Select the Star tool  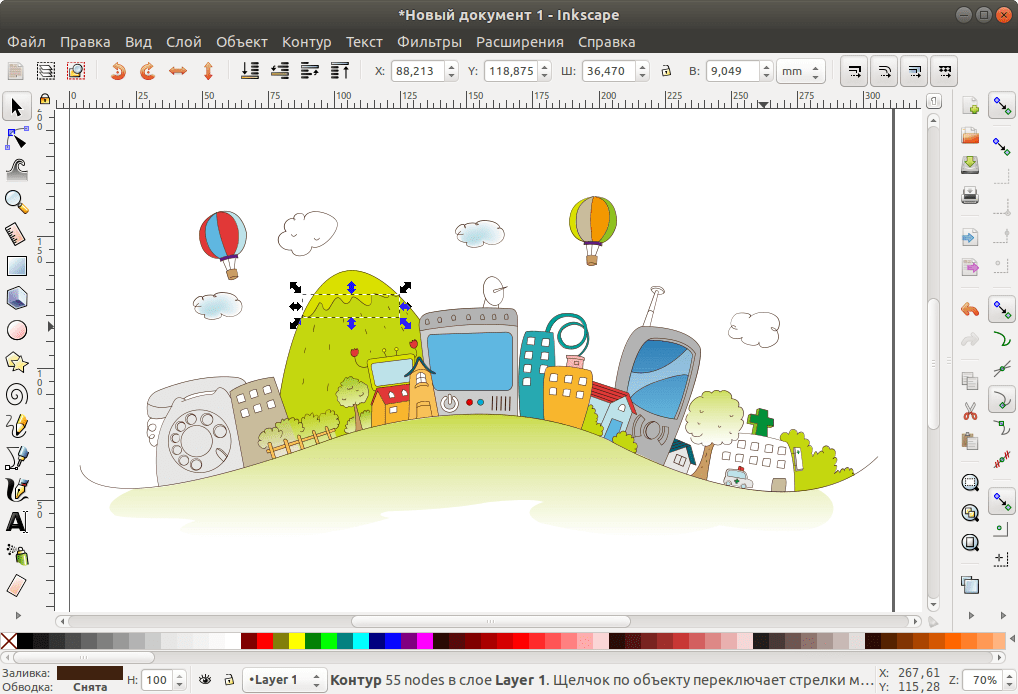click(x=17, y=360)
